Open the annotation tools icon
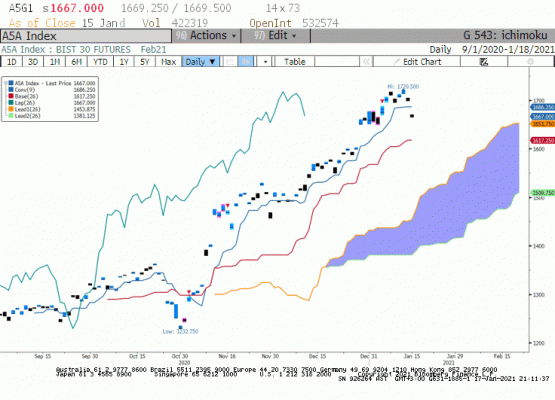 [x=484, y=62]
